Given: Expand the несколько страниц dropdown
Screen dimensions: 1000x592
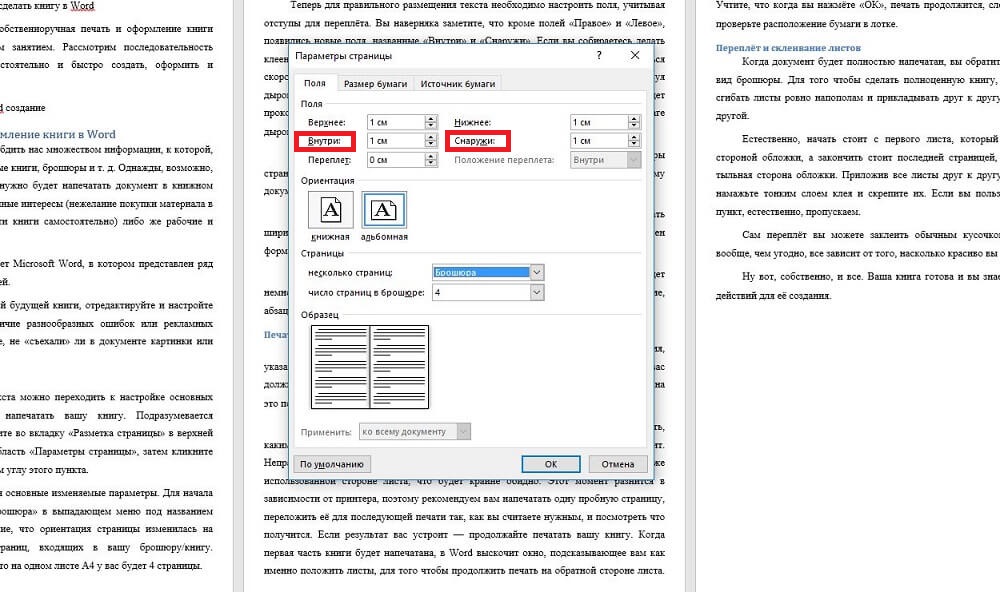Looking at the screenshot, I should point(537,272).
